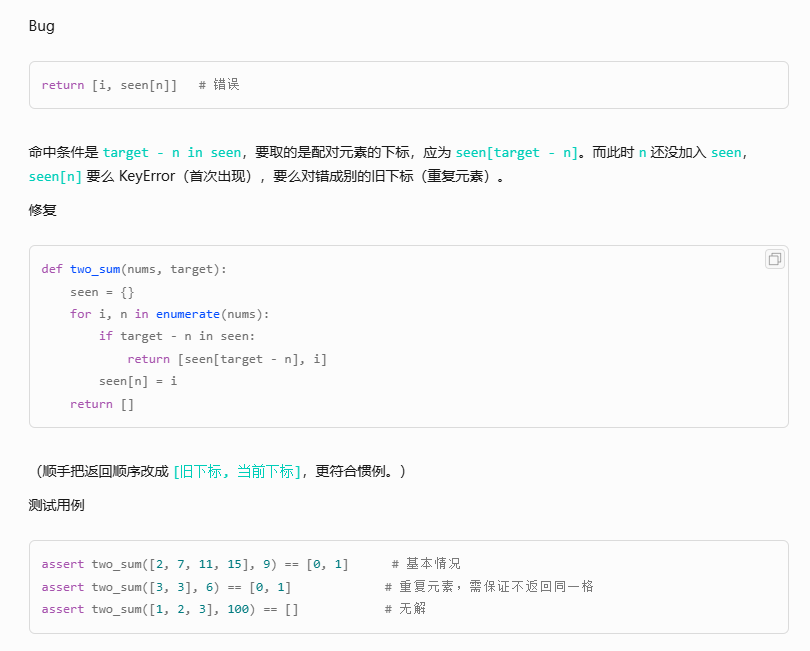810x651 pixels.
Task: Click inline code seen[n] before KeyError
Action: click(x=55, y=177)
